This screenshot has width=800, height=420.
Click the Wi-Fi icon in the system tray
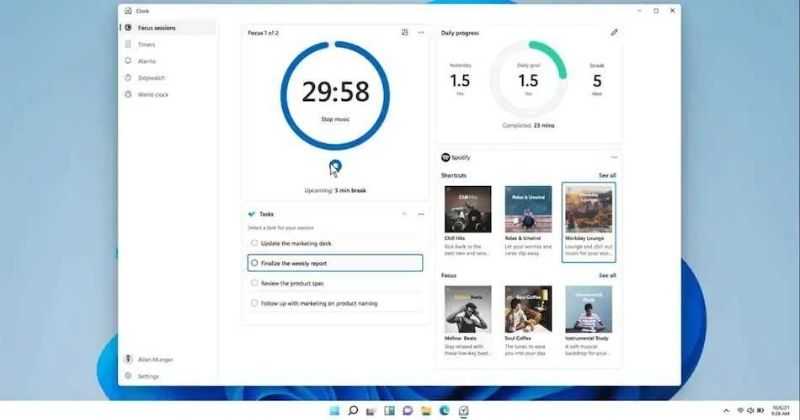(740, 411)
